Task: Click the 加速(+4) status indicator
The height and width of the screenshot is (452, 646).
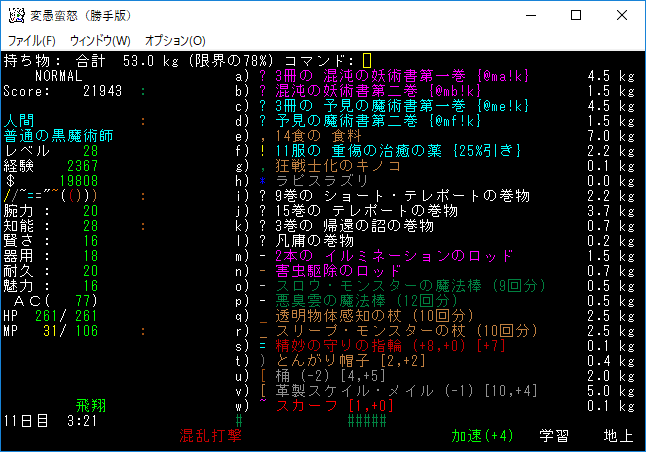Action: (481, 437)
